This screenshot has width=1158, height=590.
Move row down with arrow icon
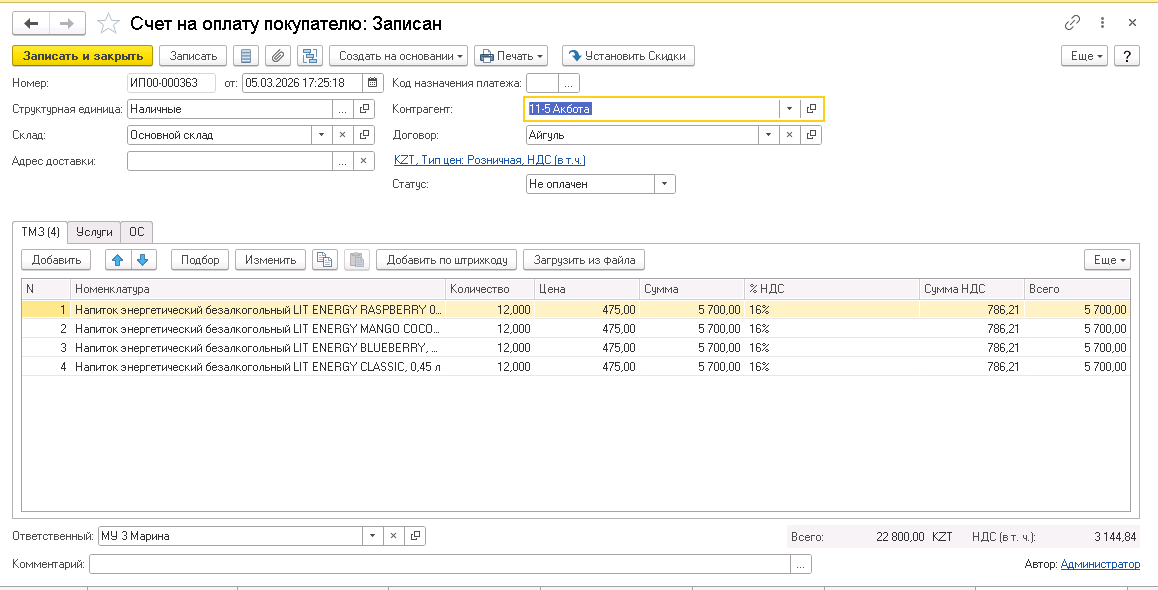tap(142, 260)
